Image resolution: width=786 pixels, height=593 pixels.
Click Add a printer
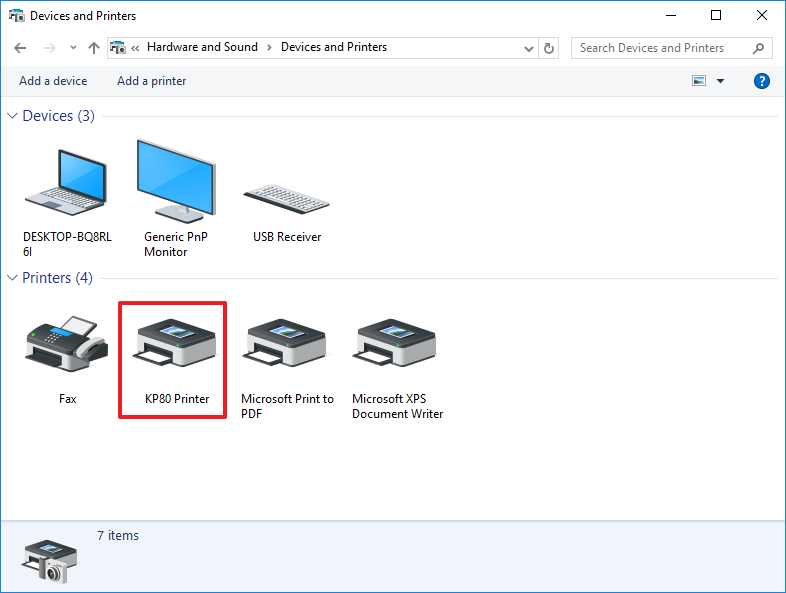[x=151, y=81]
